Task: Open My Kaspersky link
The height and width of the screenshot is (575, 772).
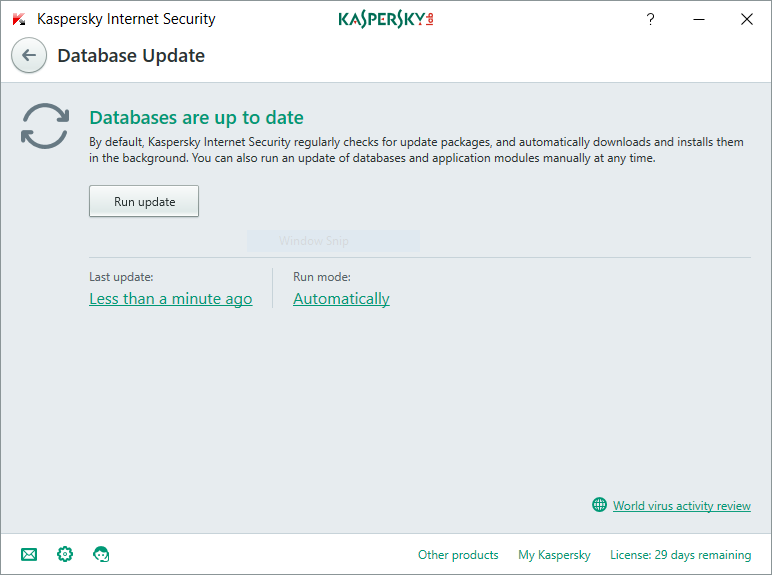Action: click(554, 555)
